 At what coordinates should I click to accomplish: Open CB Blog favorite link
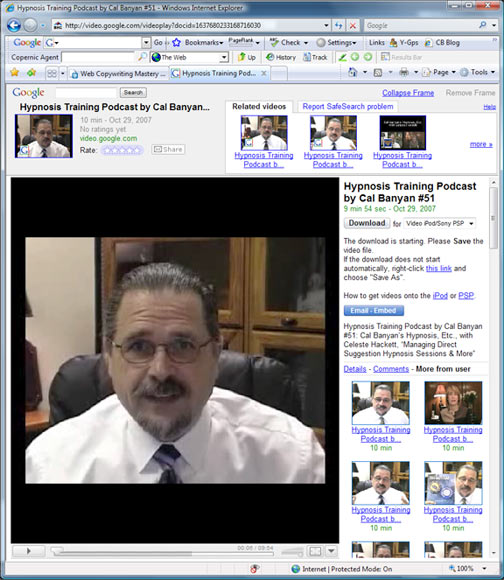point(442,43)
